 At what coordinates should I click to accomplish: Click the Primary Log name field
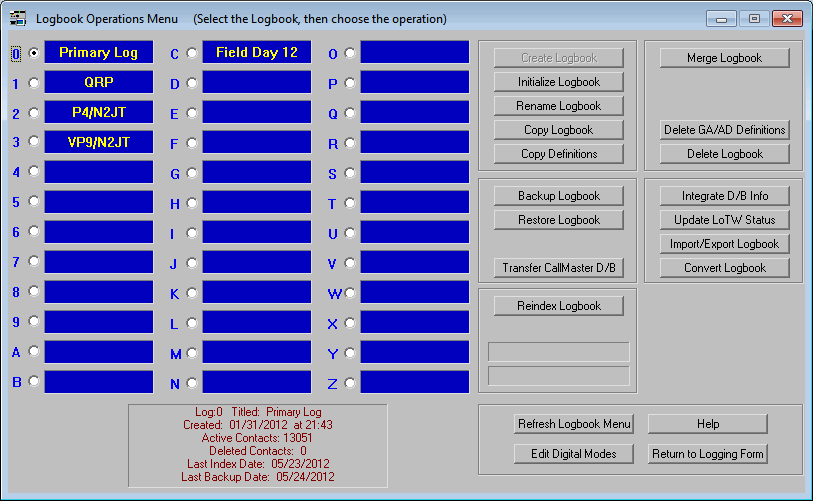point(98,53)
